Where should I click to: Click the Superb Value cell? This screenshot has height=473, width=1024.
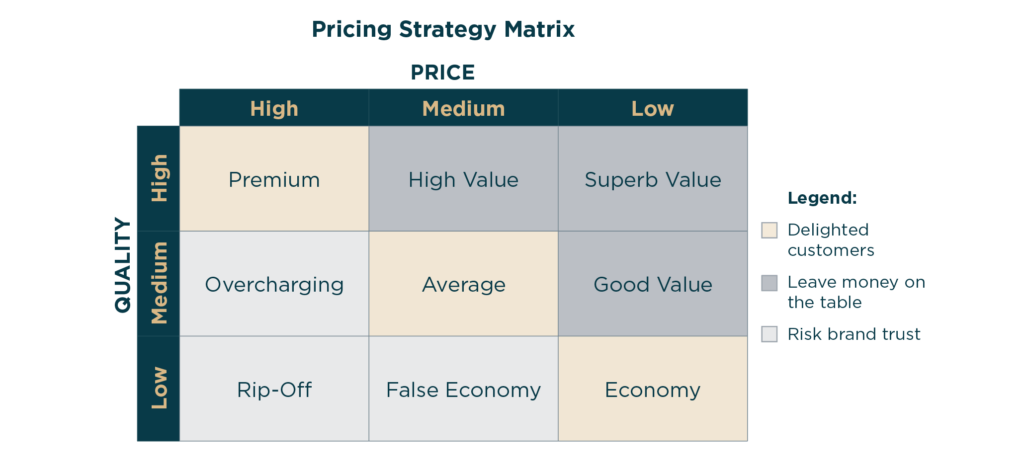tap(652, 180)
